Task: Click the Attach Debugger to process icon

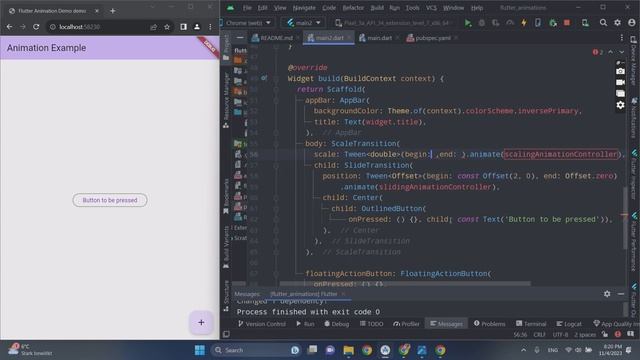Action: [553, 23]
